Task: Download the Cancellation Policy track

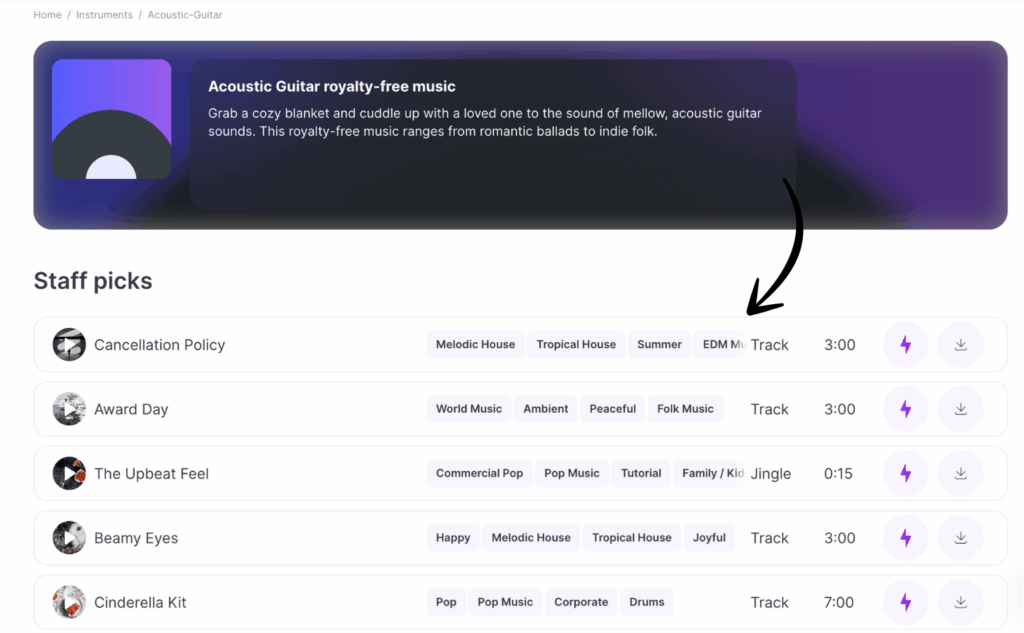Action: (960, 345)
